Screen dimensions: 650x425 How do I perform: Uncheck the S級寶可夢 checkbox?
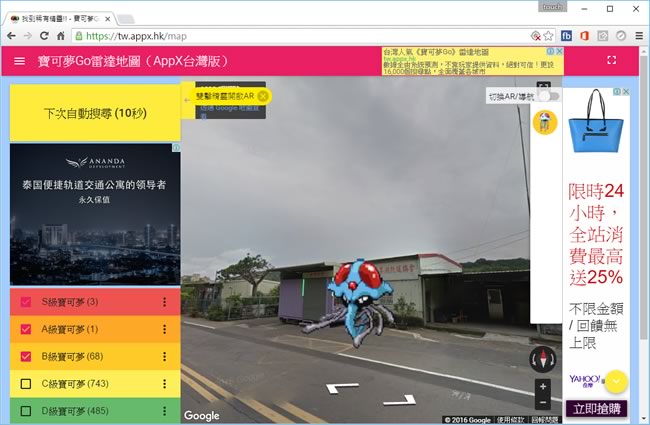26,302
